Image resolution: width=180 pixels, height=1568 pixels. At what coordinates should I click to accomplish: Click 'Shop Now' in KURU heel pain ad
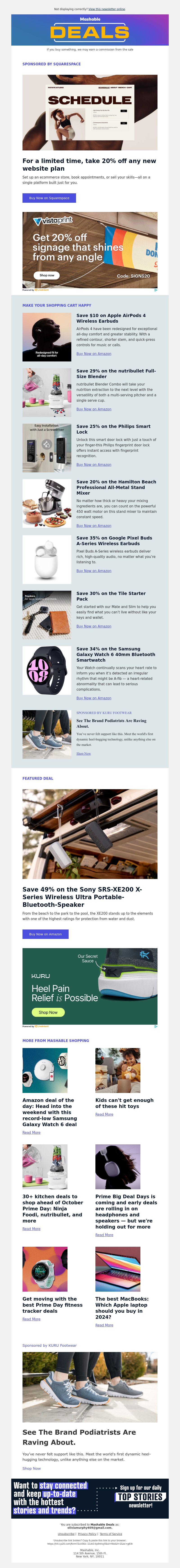[48, 1012]
